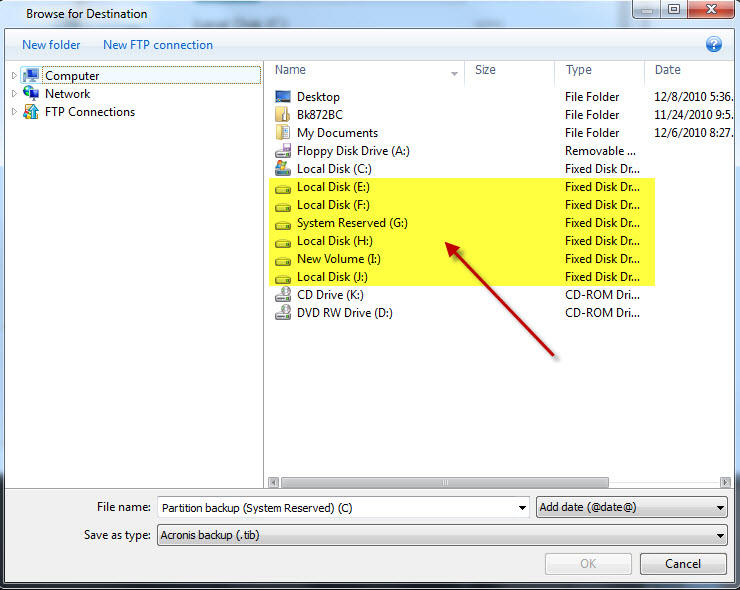The image size is (740, 590).
Task: Click the Desktop folder icon
Action: pos(283,97)
